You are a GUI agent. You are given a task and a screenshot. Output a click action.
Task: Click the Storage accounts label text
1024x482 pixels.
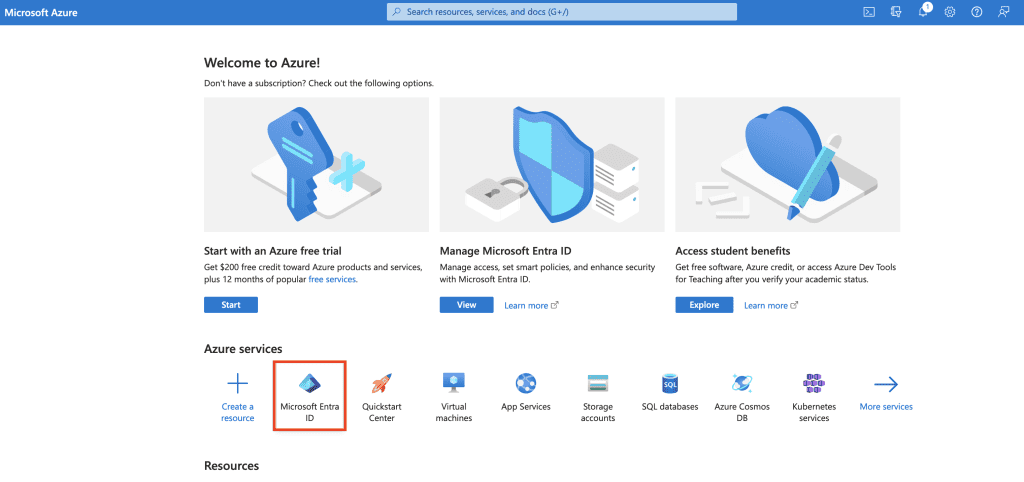coord(598,412)
